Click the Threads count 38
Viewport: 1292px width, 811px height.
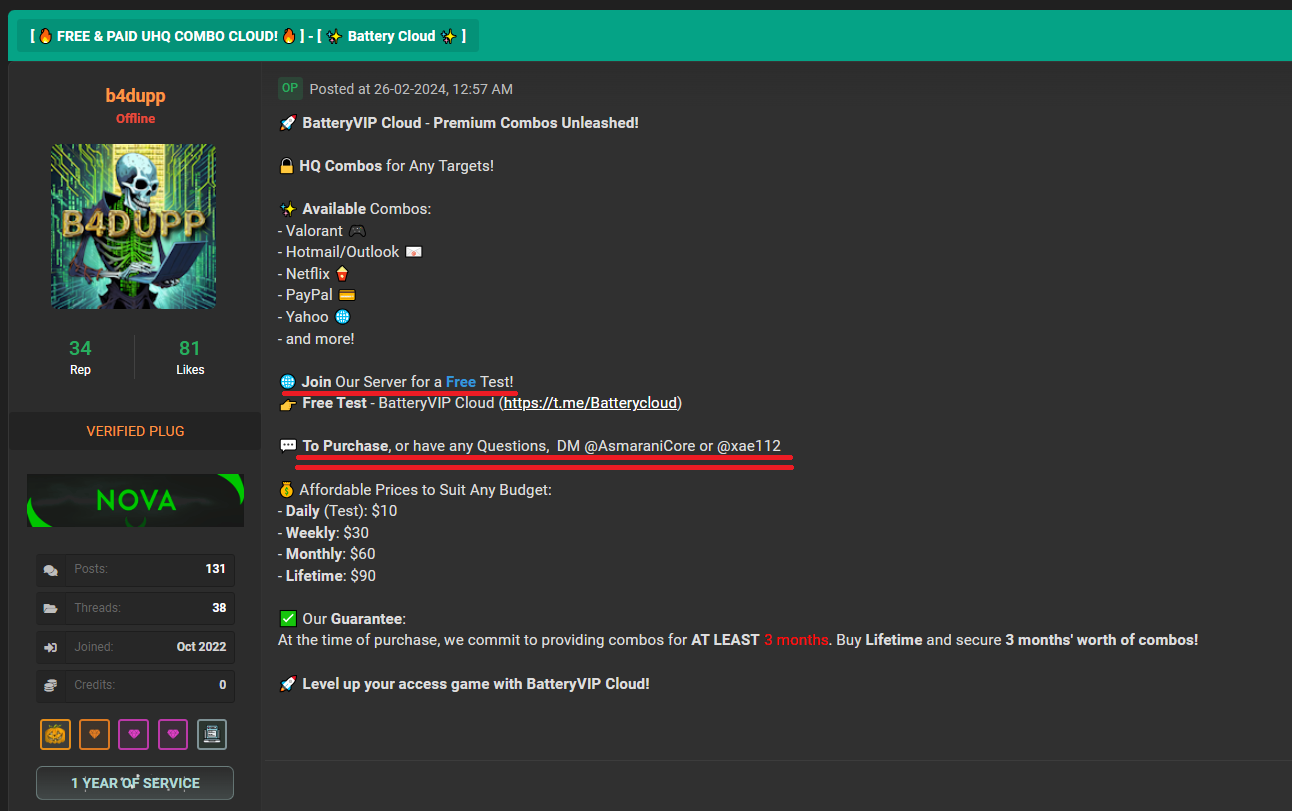[x=219, y=608]
